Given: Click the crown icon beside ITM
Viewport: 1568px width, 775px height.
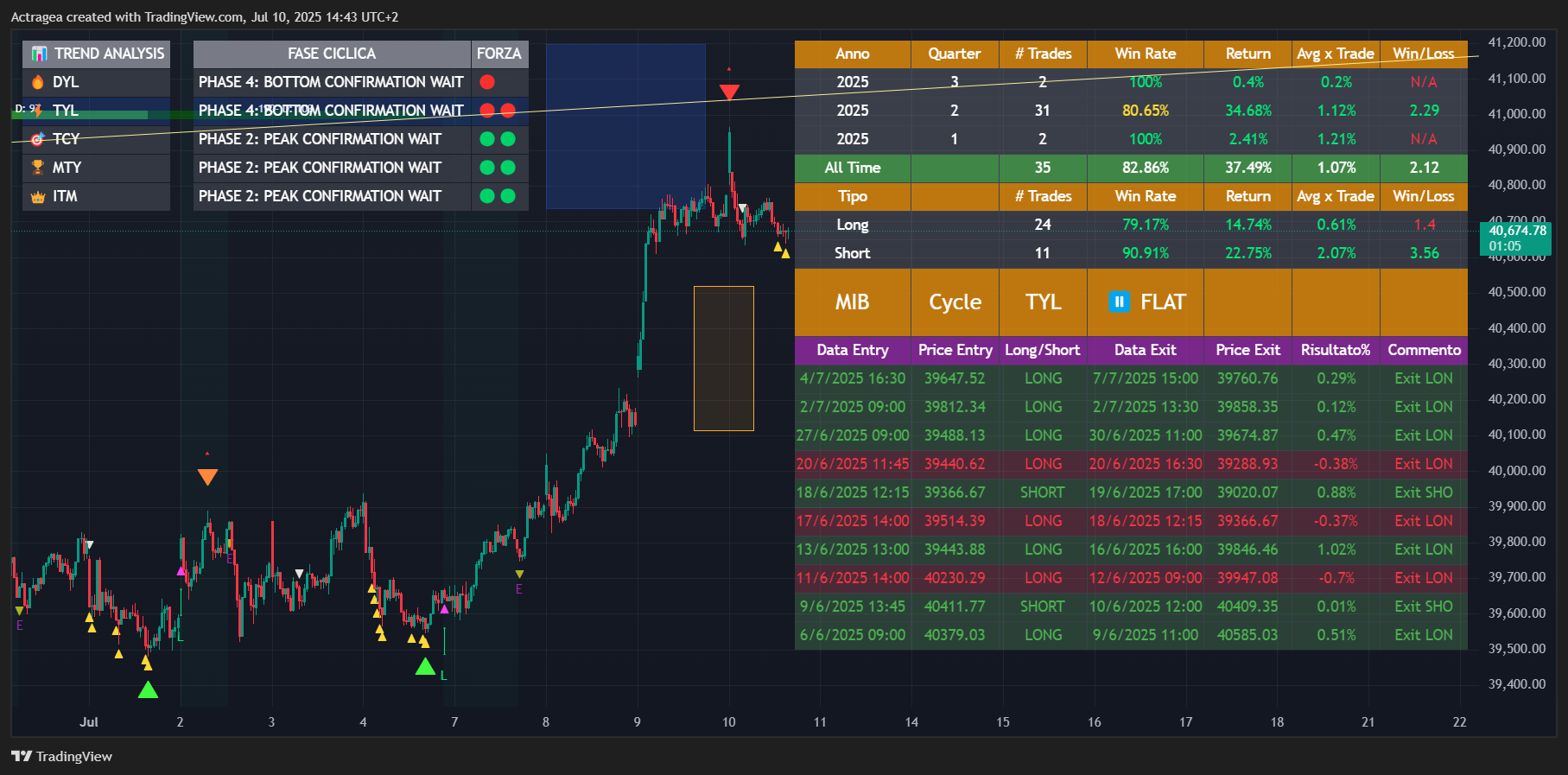Looking at the screenshot, I should (38, 197).
